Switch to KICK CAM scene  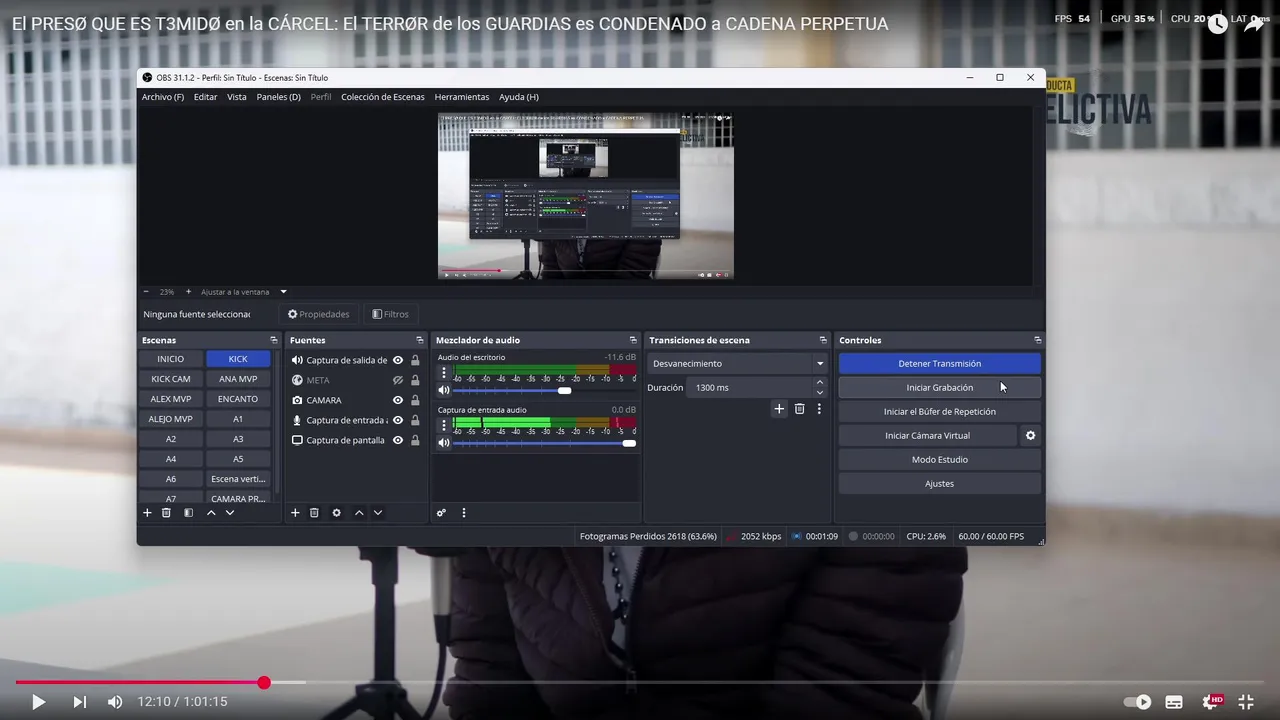(x=171, y=379)
